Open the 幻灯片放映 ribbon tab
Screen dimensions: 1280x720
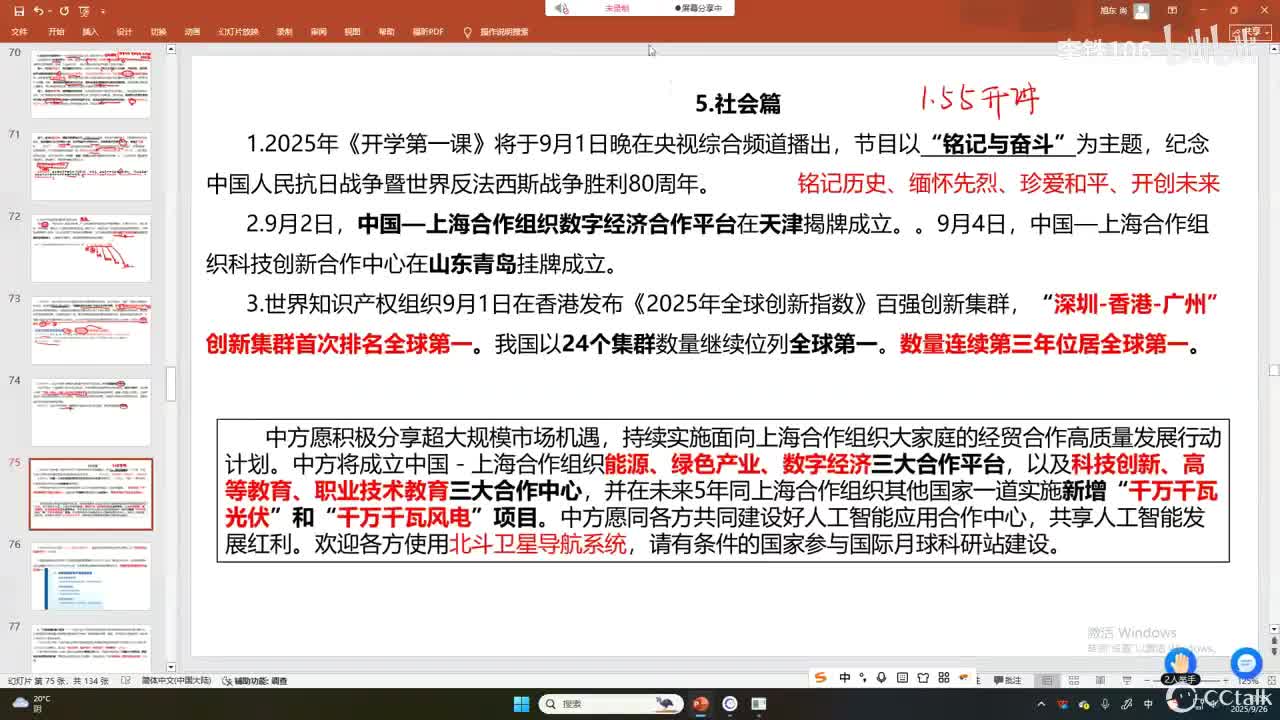tap(238, 32)
